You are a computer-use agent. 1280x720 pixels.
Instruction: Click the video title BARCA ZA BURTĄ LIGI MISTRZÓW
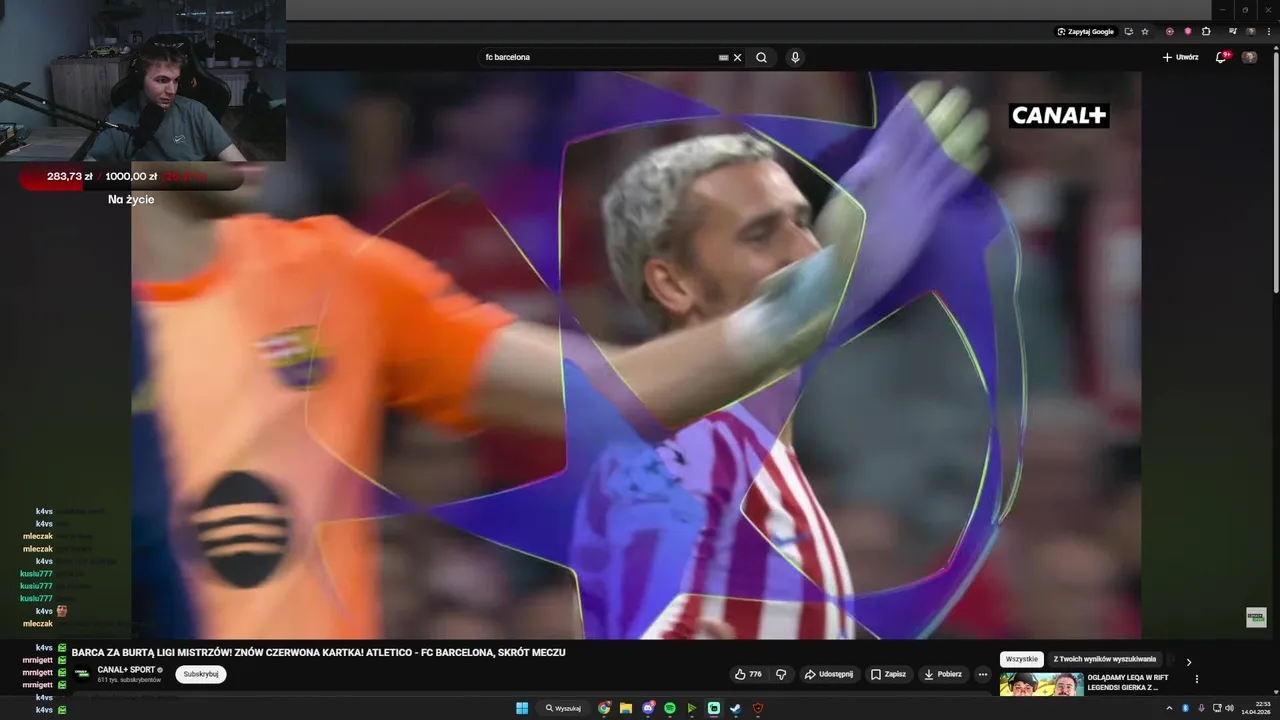click(319, 652)
